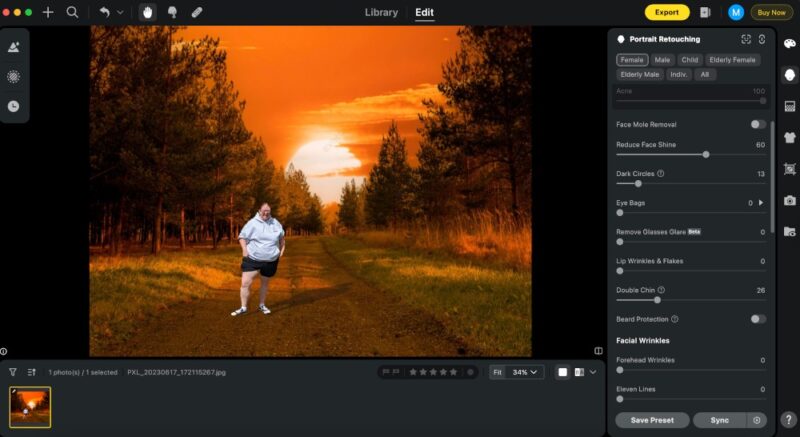Open the history clock icon
This screenshot has width=800, height=437.
click(14, 106)
